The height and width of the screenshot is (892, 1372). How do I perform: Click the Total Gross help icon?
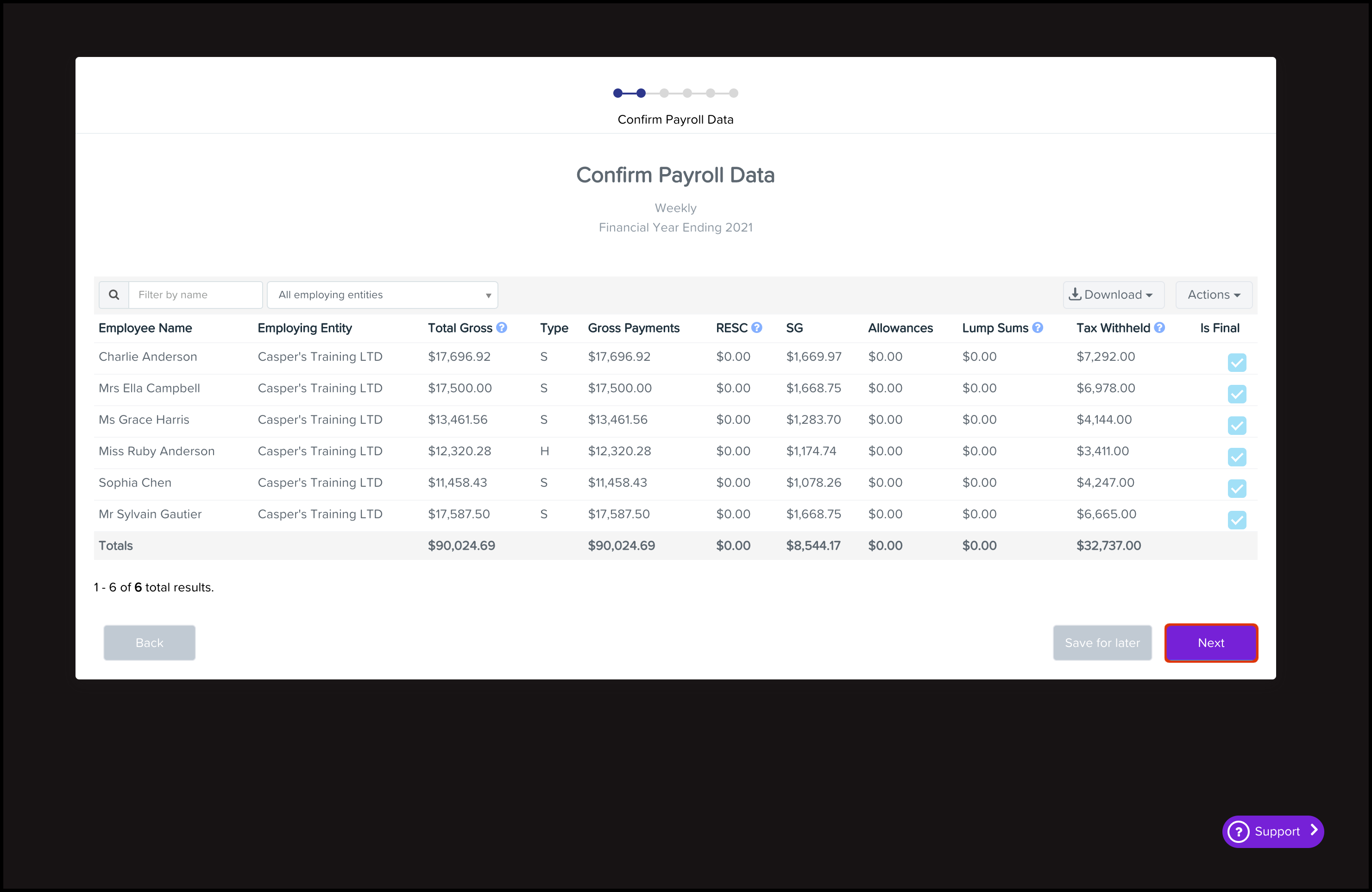pos(502,328)
